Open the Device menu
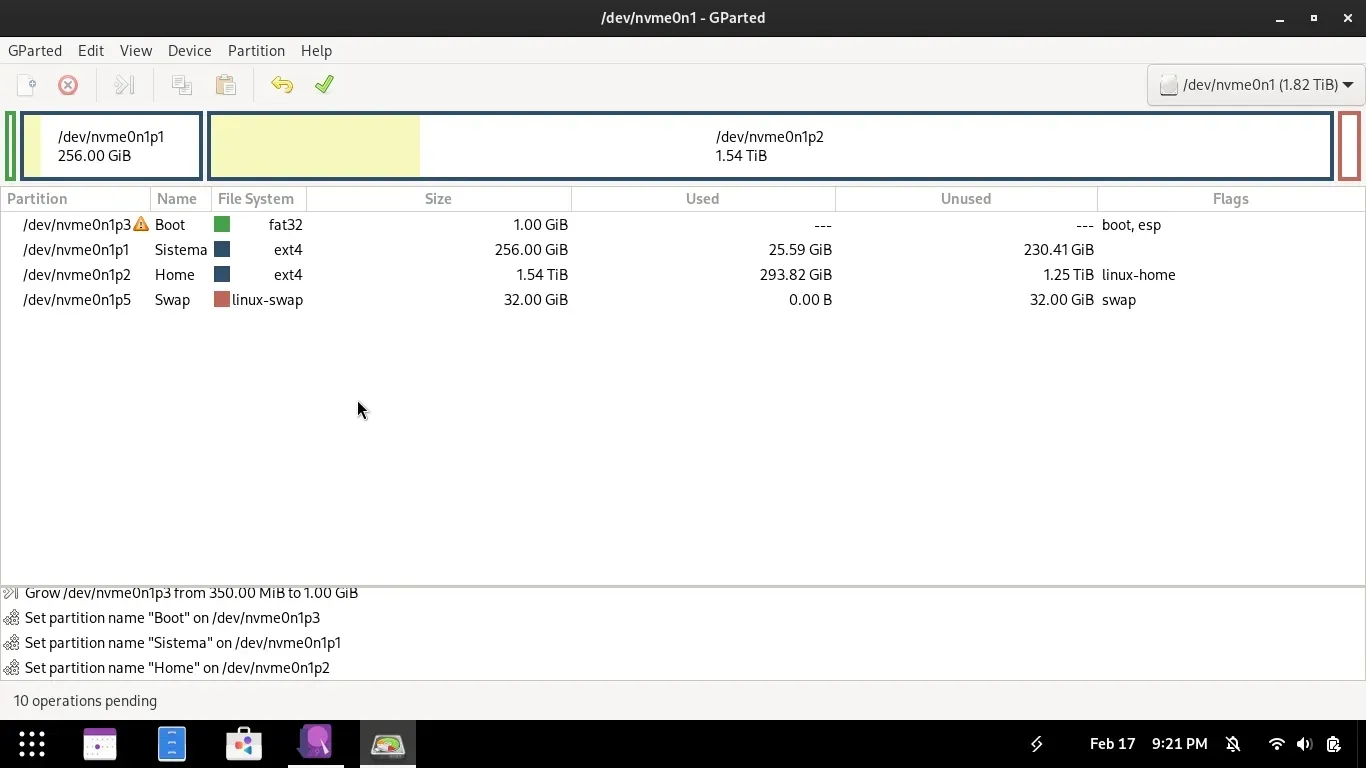 (x=189, y=51)
